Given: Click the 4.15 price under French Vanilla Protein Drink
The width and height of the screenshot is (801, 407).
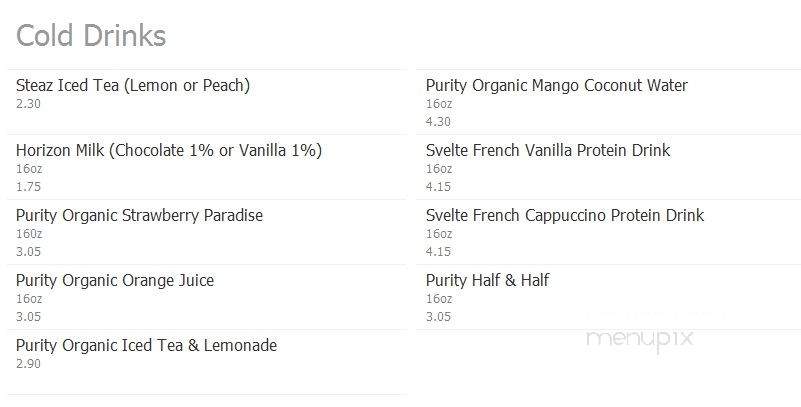Looking at the screenshot, I should tap(438, 187).
